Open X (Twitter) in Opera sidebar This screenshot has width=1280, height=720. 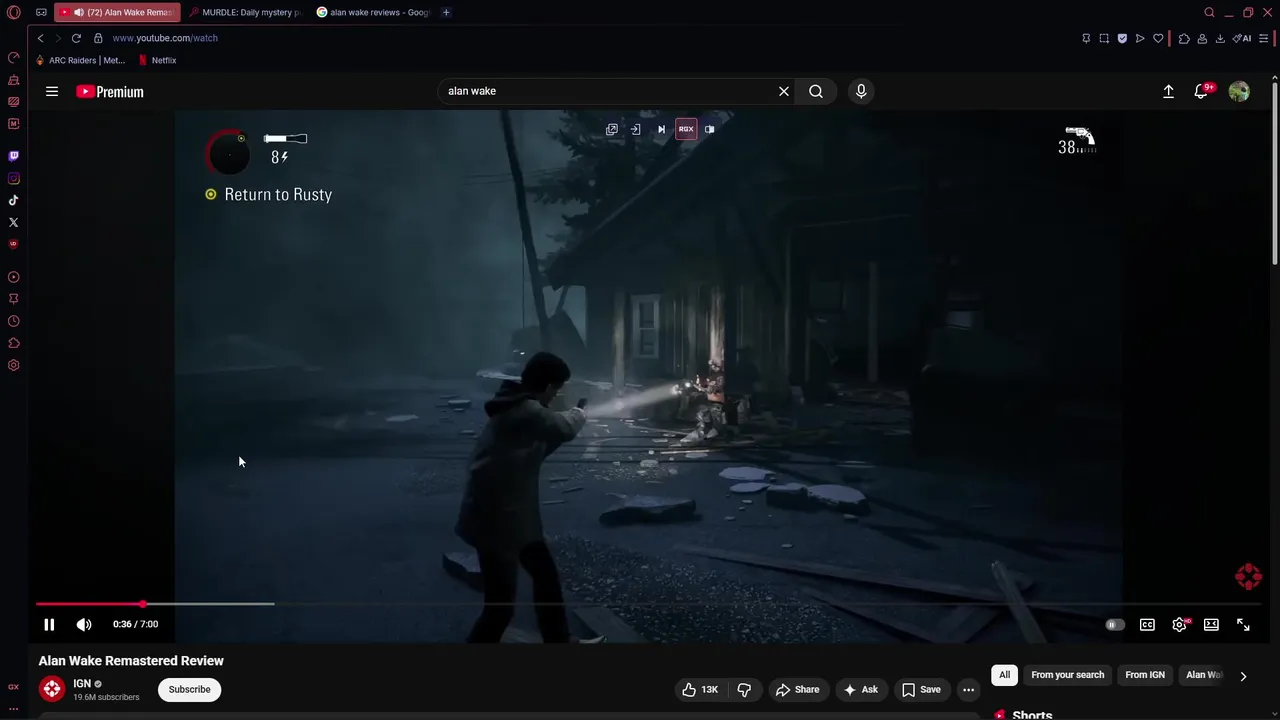pos(13,222)
